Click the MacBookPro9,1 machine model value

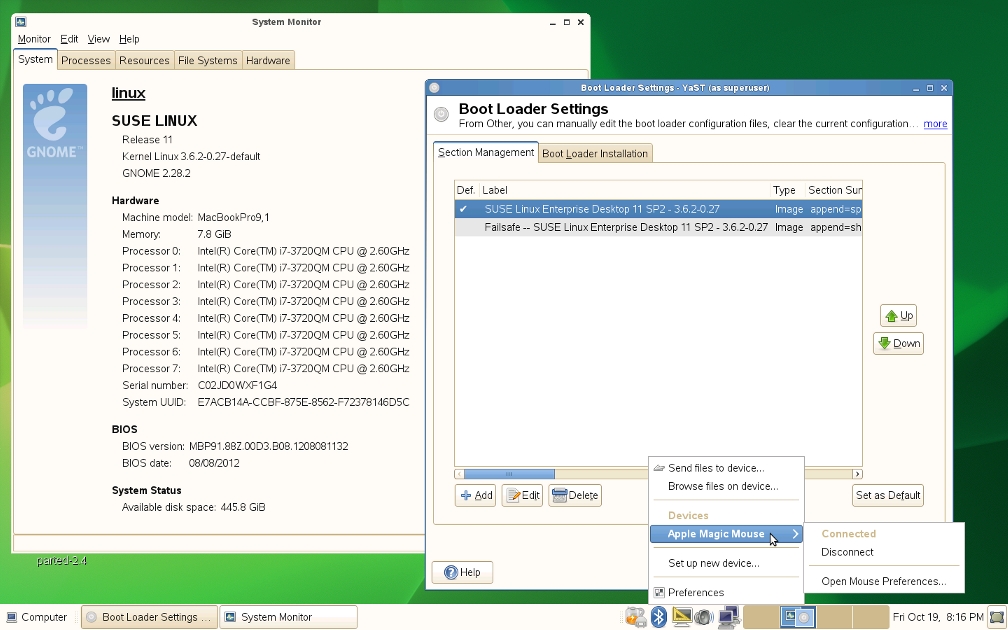coord(233,217)
